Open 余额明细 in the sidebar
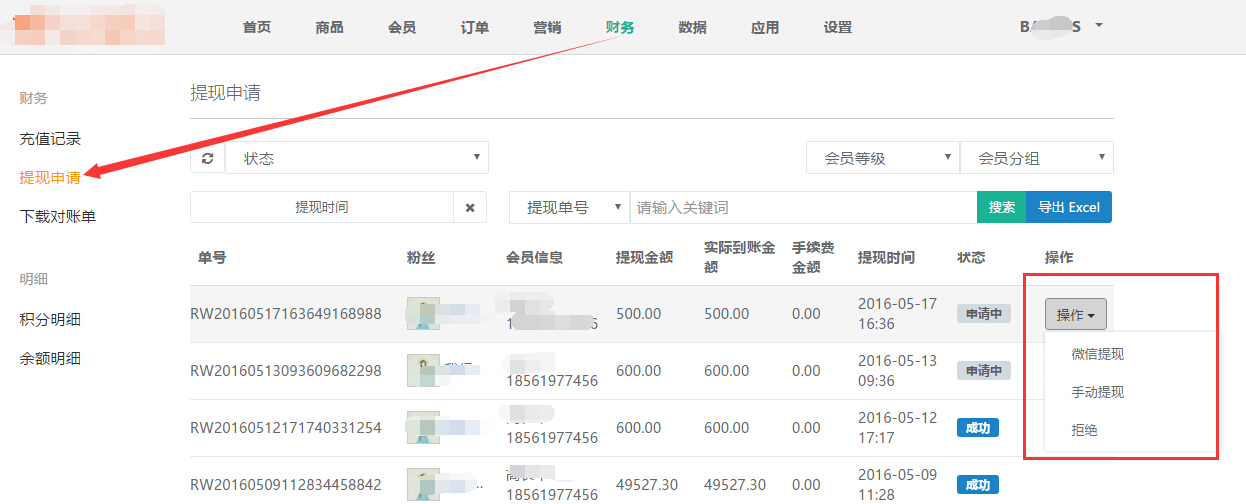This screenshot has width=1246, height=504. [x=50, y=358]
